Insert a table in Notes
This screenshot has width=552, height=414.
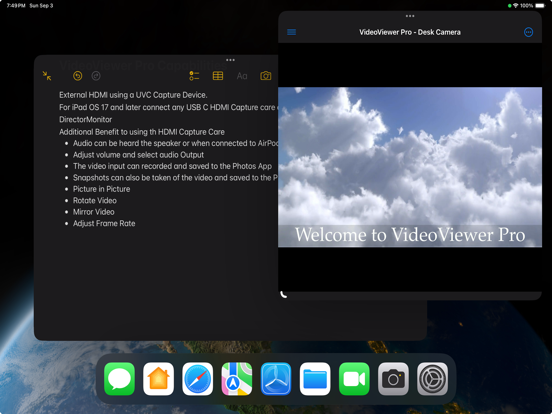pos(218,76)
